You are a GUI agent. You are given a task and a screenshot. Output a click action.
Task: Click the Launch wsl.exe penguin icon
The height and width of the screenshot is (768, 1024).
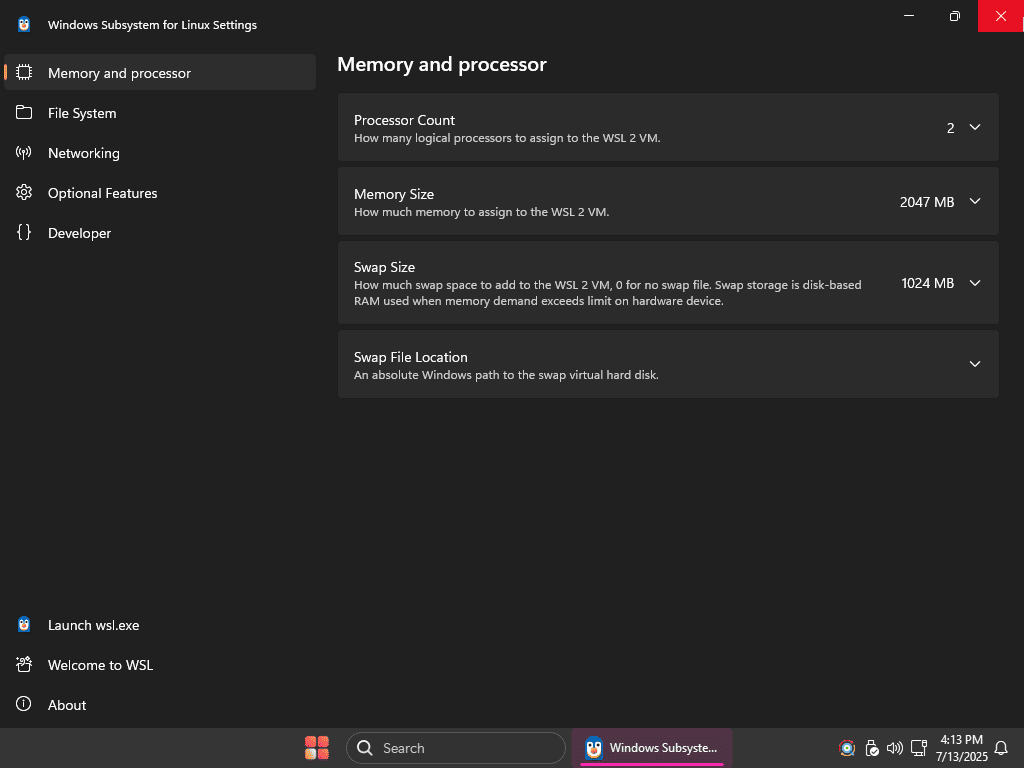[x=24, y=625]
